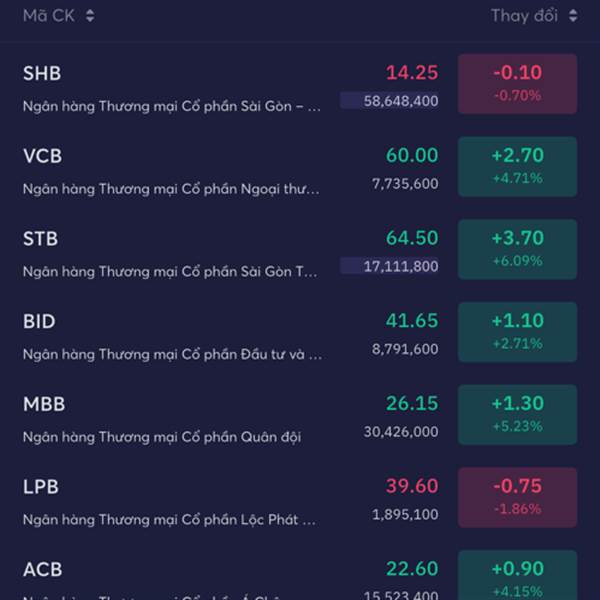Toggle the VCB +2.70 change badge
This screenshot has height=600, width=600.
click(x=517, y=166)
